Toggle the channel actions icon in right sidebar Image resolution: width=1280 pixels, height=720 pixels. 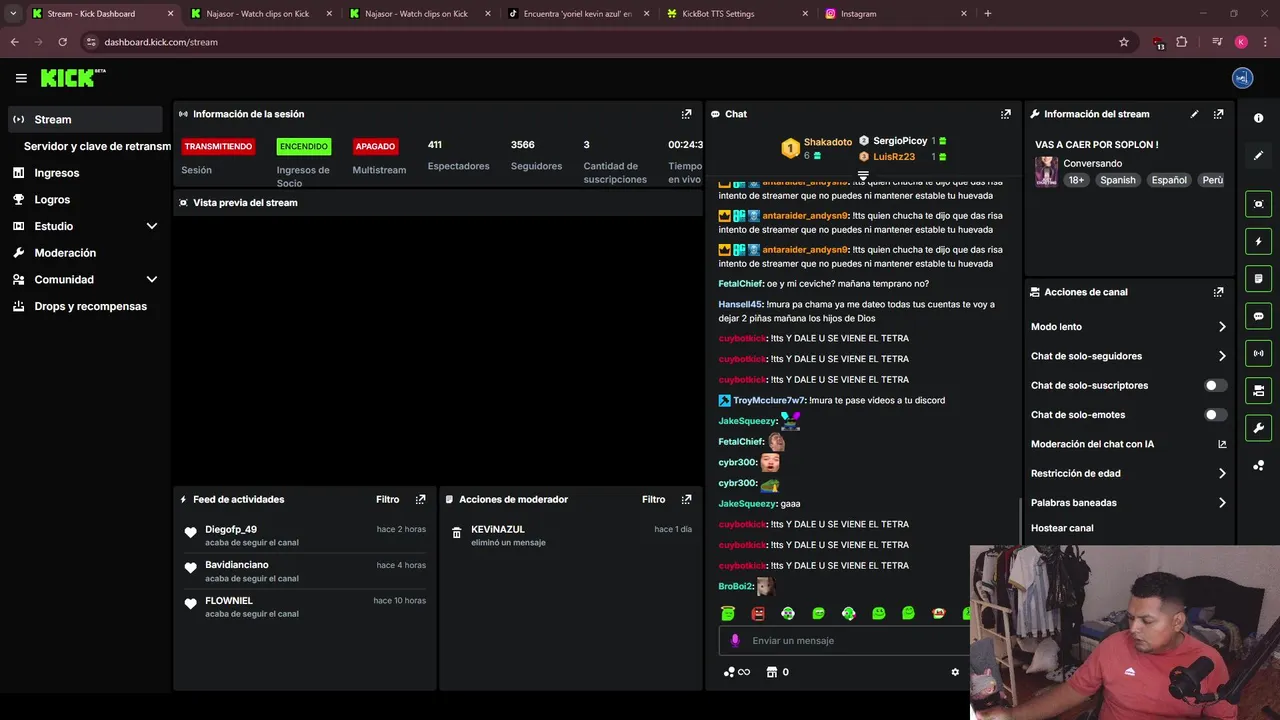(x=1258, y=390)
